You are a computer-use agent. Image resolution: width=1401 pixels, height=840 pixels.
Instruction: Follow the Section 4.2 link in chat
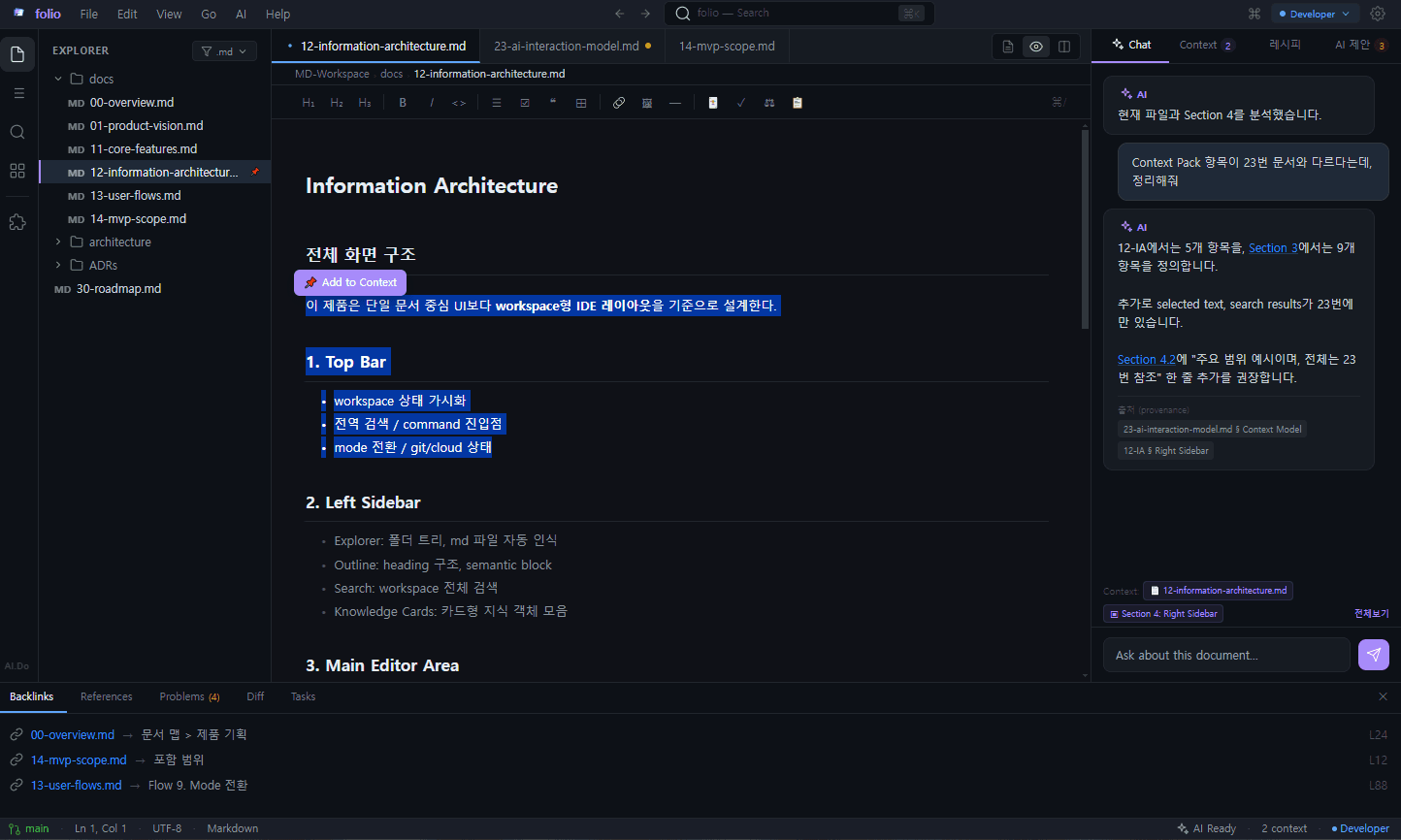1145,359
